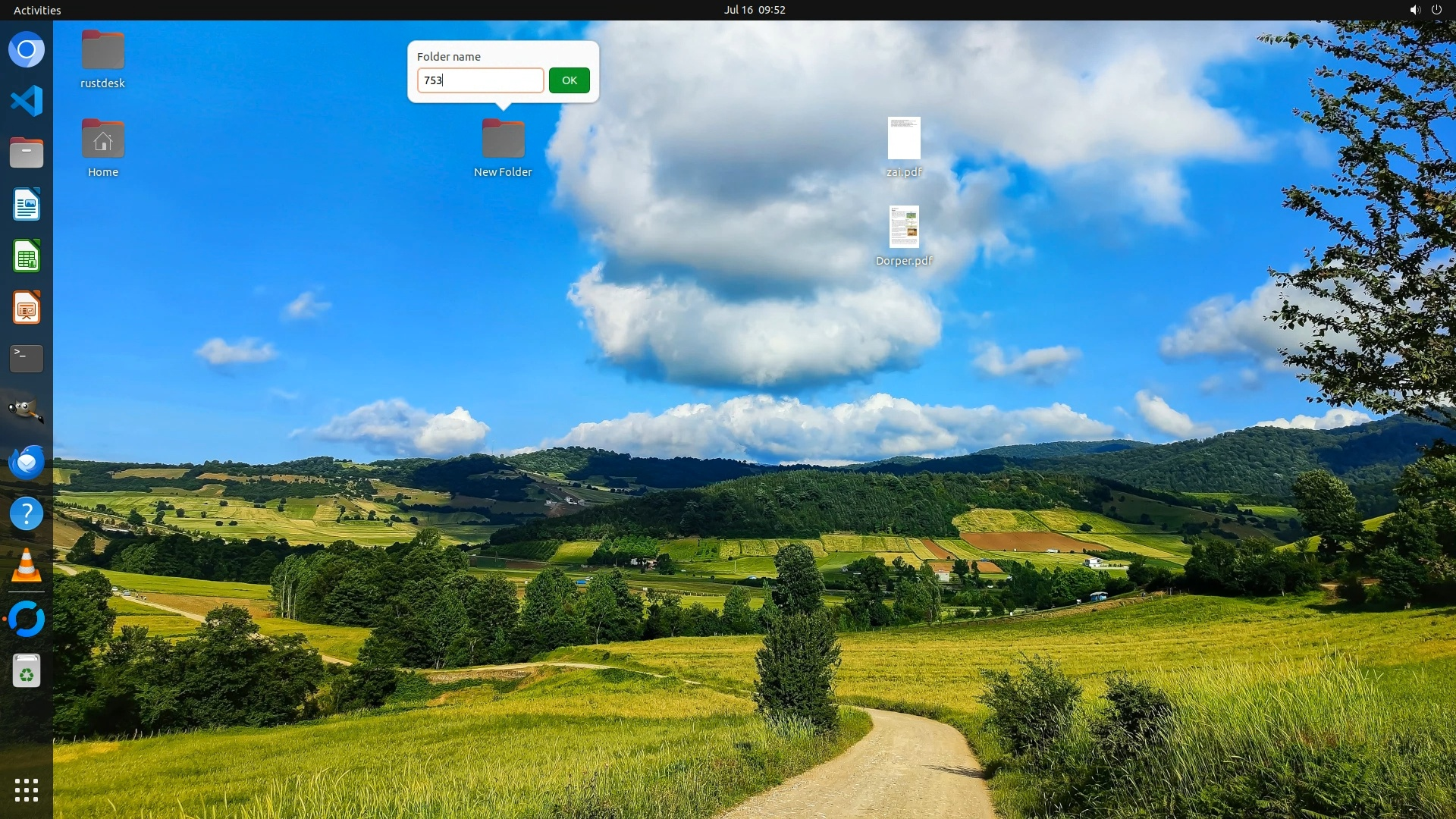The image size is (1456, 819).
Task: Launch LibreOffice Writer from dock
Action: tap(27, 205)
